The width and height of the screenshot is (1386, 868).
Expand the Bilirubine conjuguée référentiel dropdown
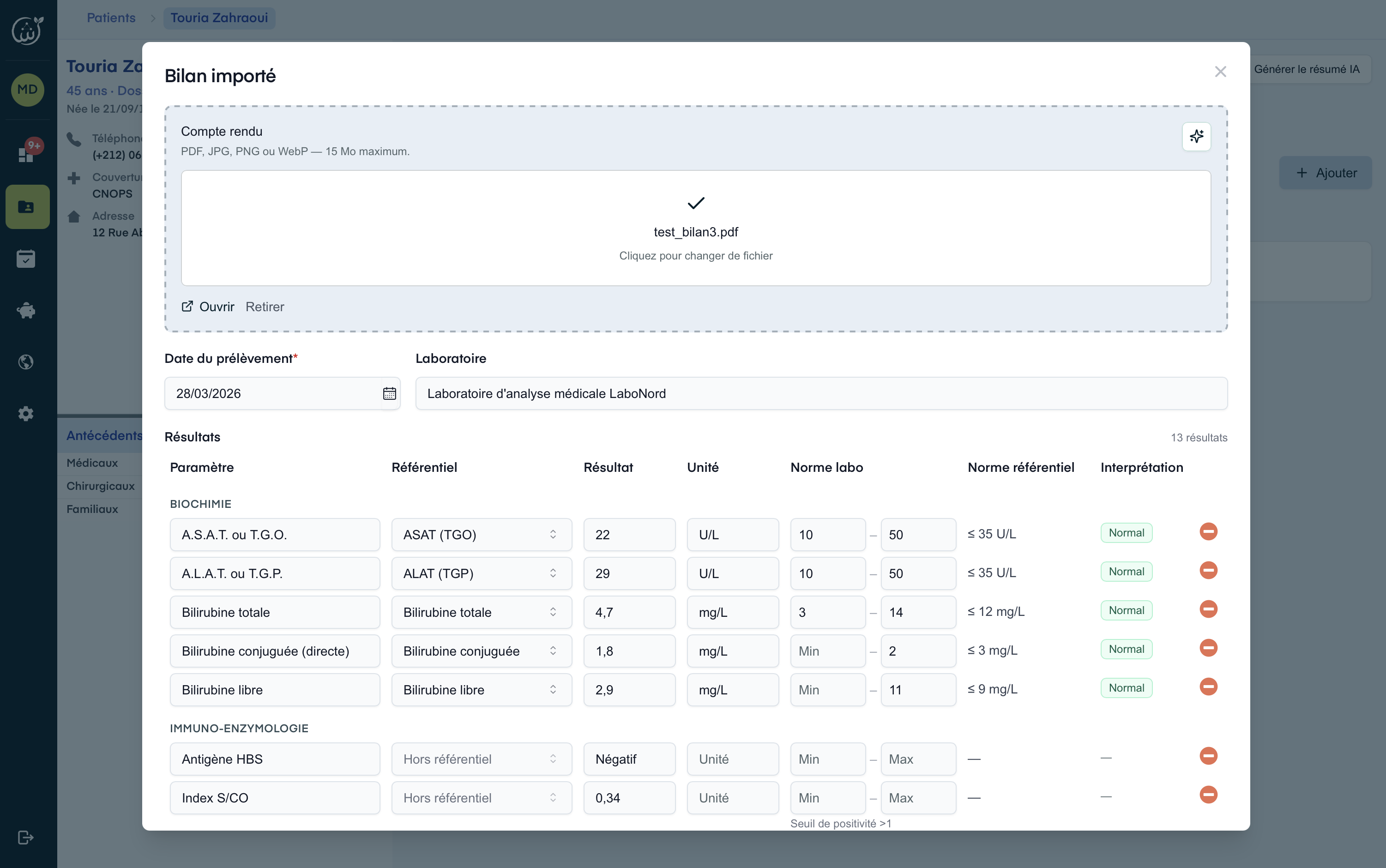point(482,651)
